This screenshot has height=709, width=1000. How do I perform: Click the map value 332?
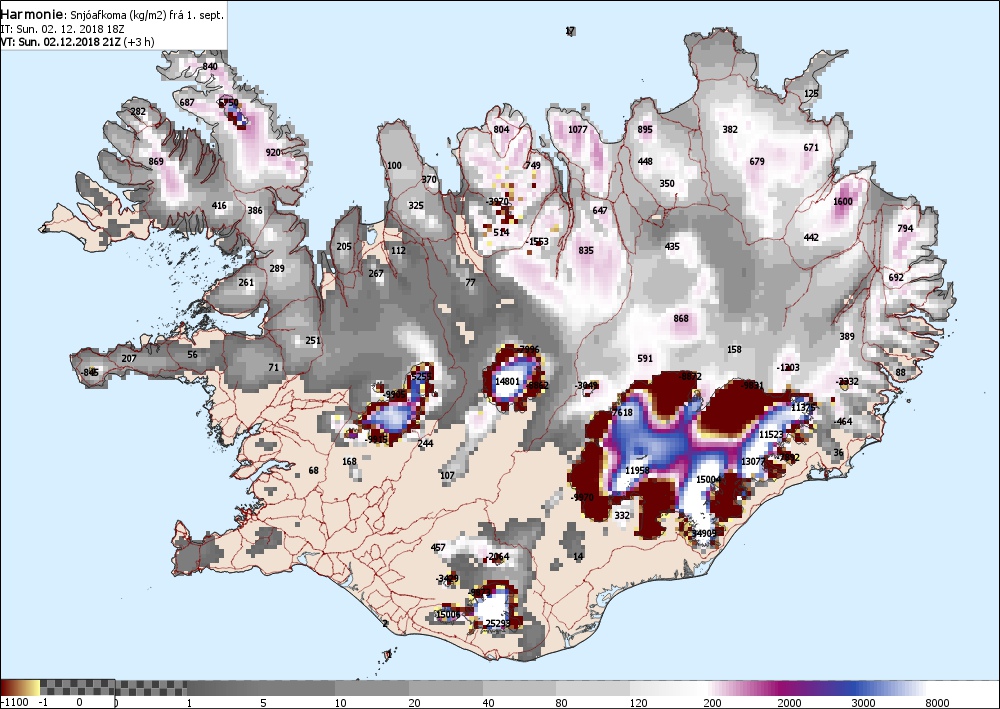622,515
